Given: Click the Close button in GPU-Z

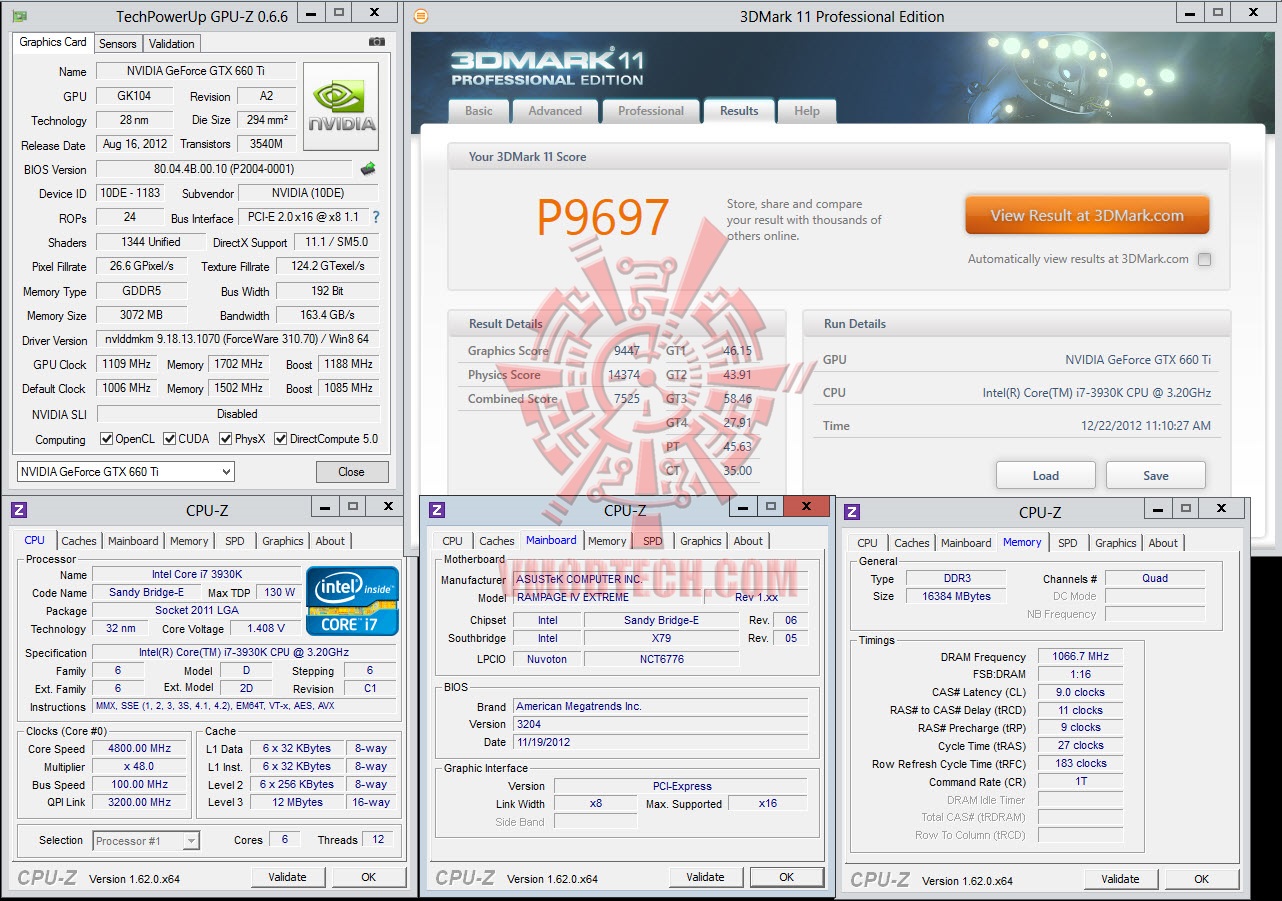Looking at the screenshot, I should 351,472.
